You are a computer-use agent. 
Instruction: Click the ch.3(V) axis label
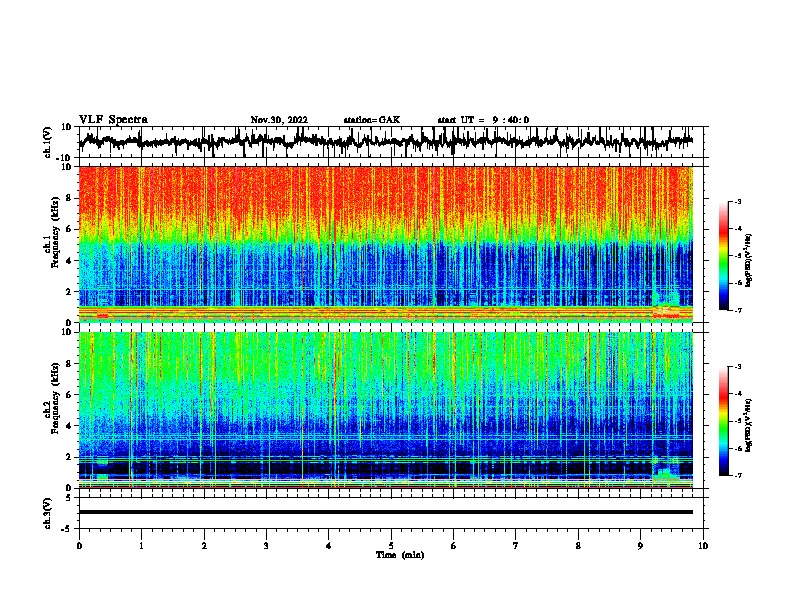(x=48, y=513)
